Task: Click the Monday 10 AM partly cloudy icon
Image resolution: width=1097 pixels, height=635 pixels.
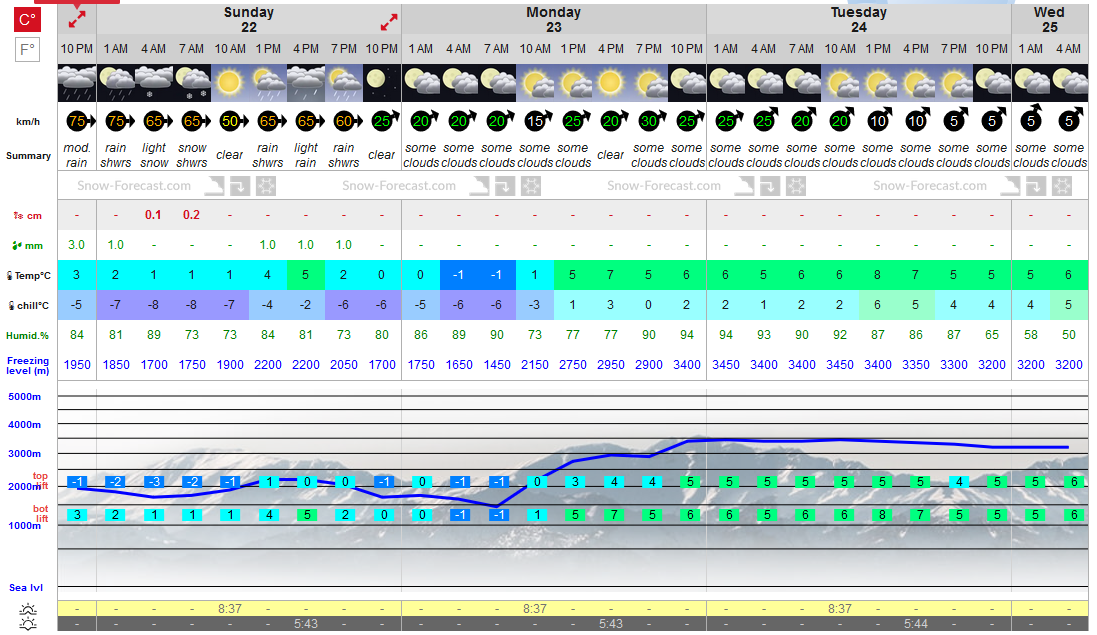Action: pyautogui.click(x=535, y=83)
